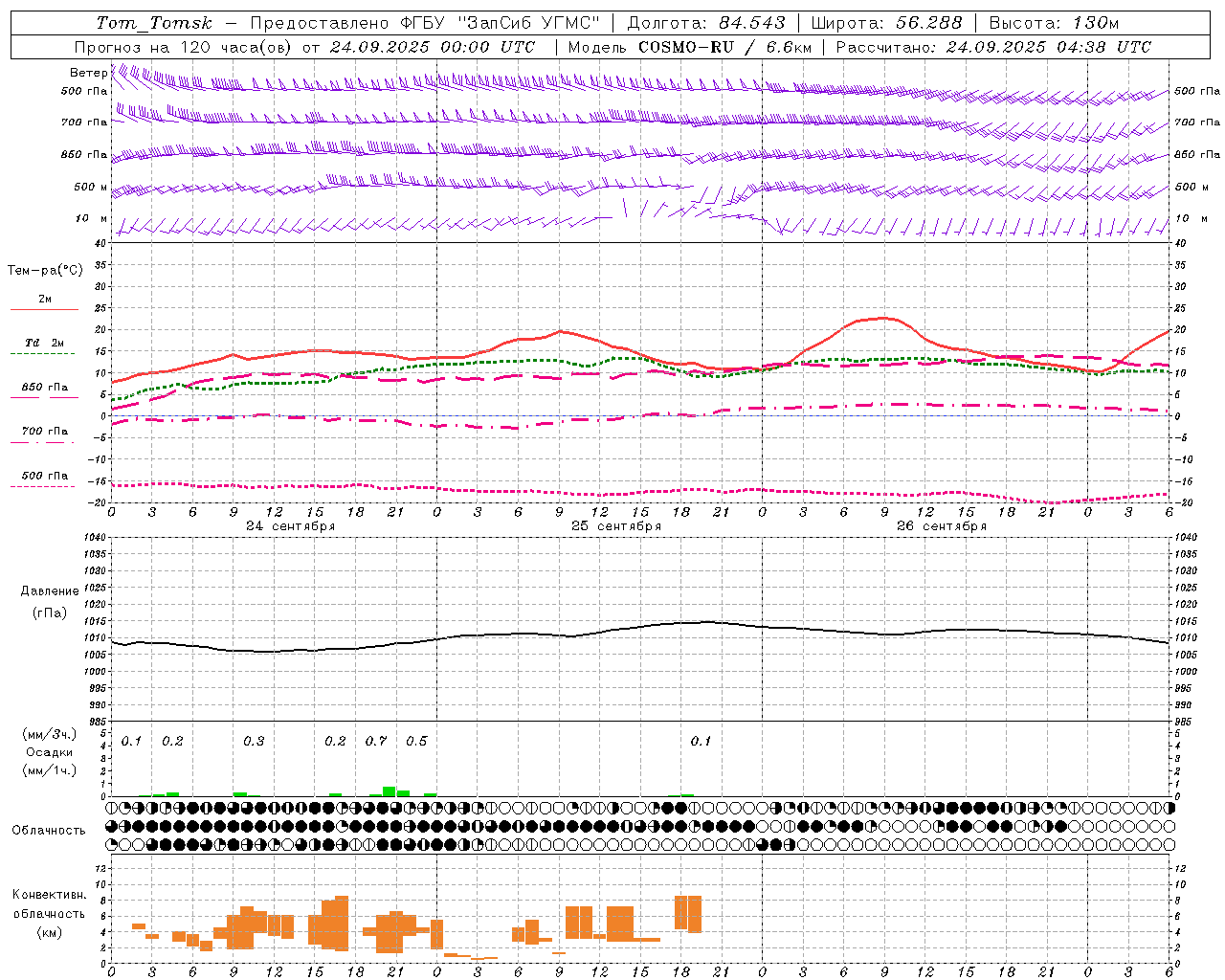Click the Осадки precipitation label
This screenshot has width=1225, height=980.
pyautogui.click(x=49, y=752)
